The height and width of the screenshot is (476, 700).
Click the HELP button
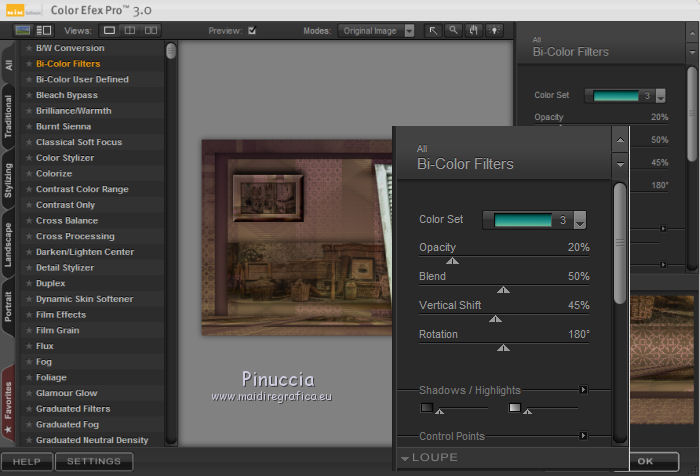coord(26,462)
